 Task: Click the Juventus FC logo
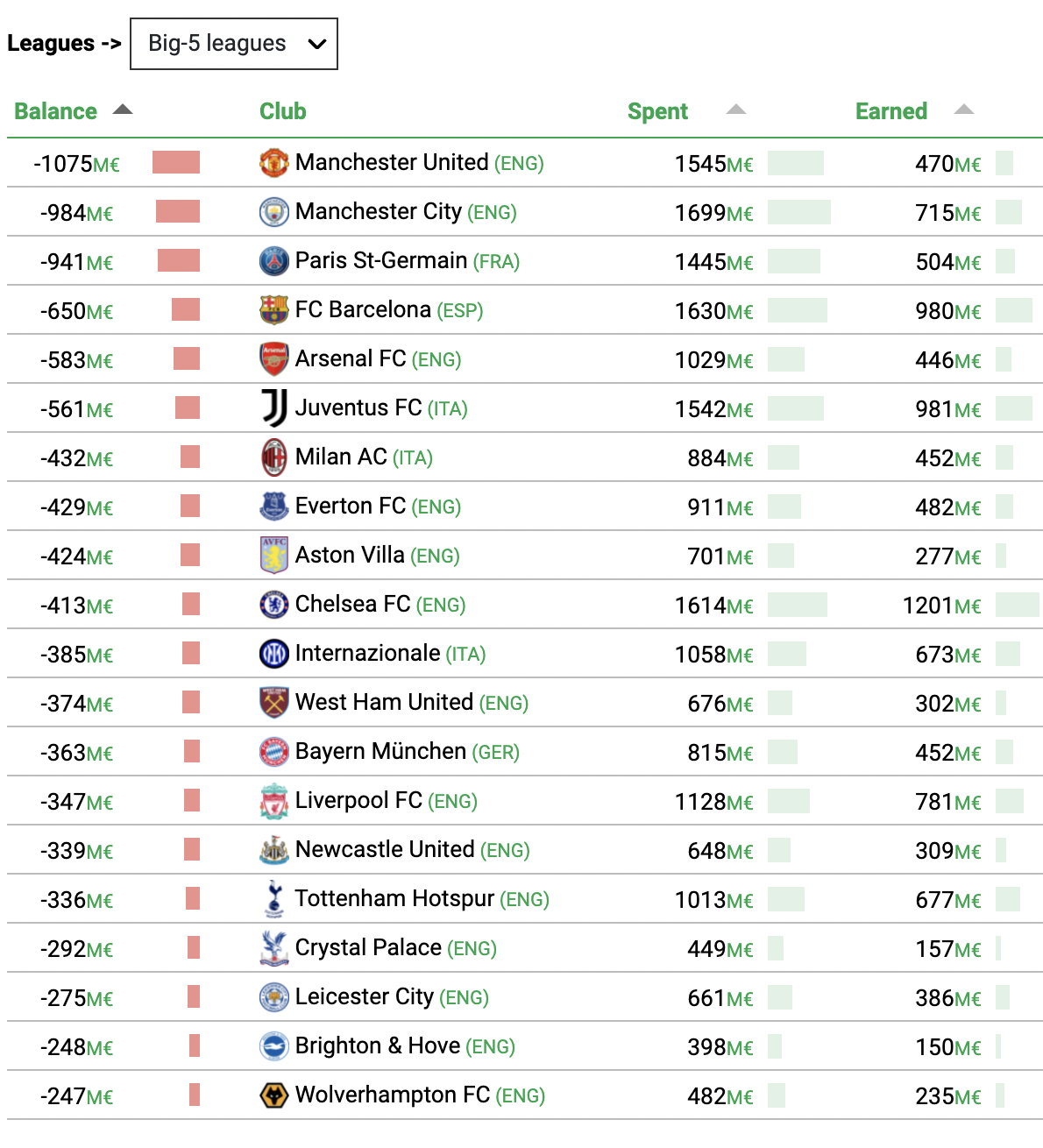point(274,407)
